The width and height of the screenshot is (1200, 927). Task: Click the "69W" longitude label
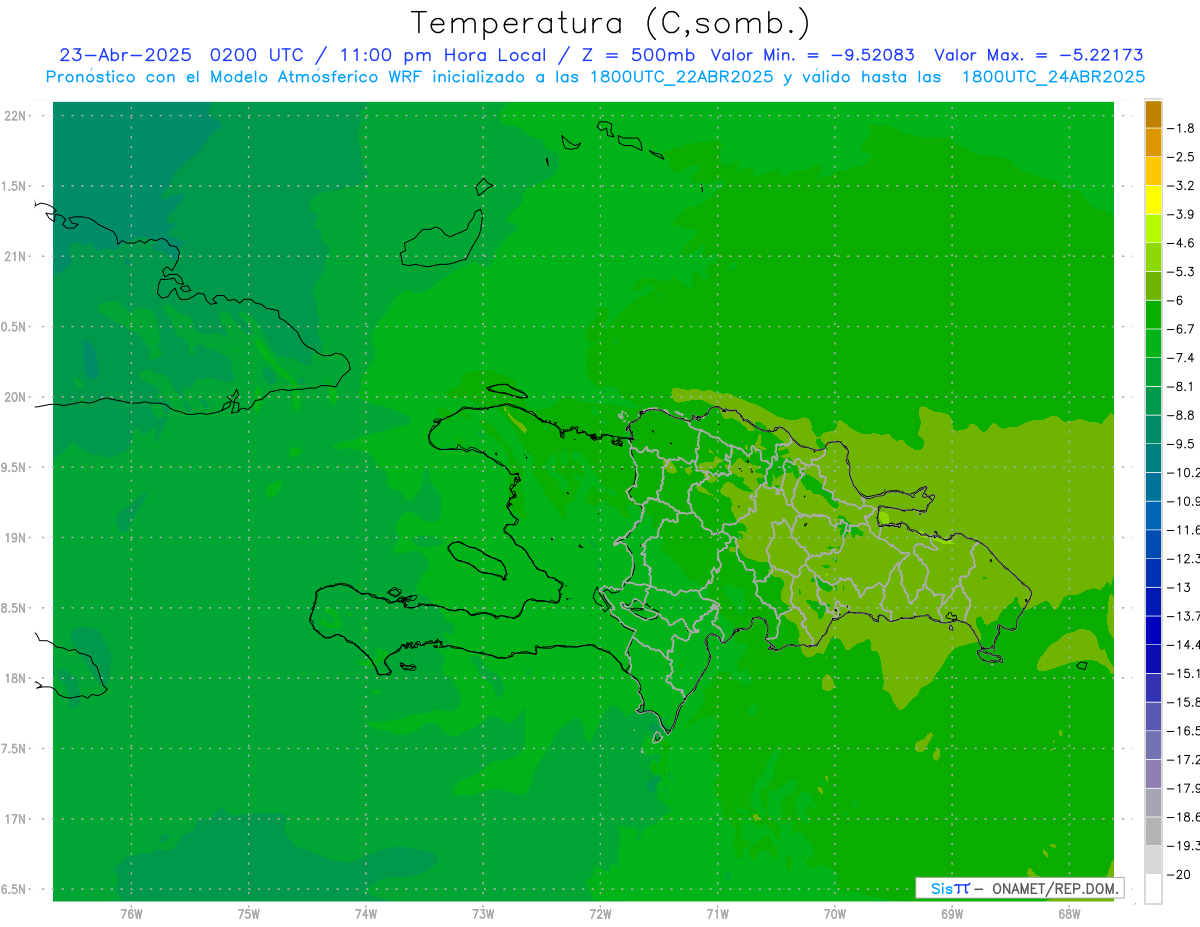click(x=952, y=913)
